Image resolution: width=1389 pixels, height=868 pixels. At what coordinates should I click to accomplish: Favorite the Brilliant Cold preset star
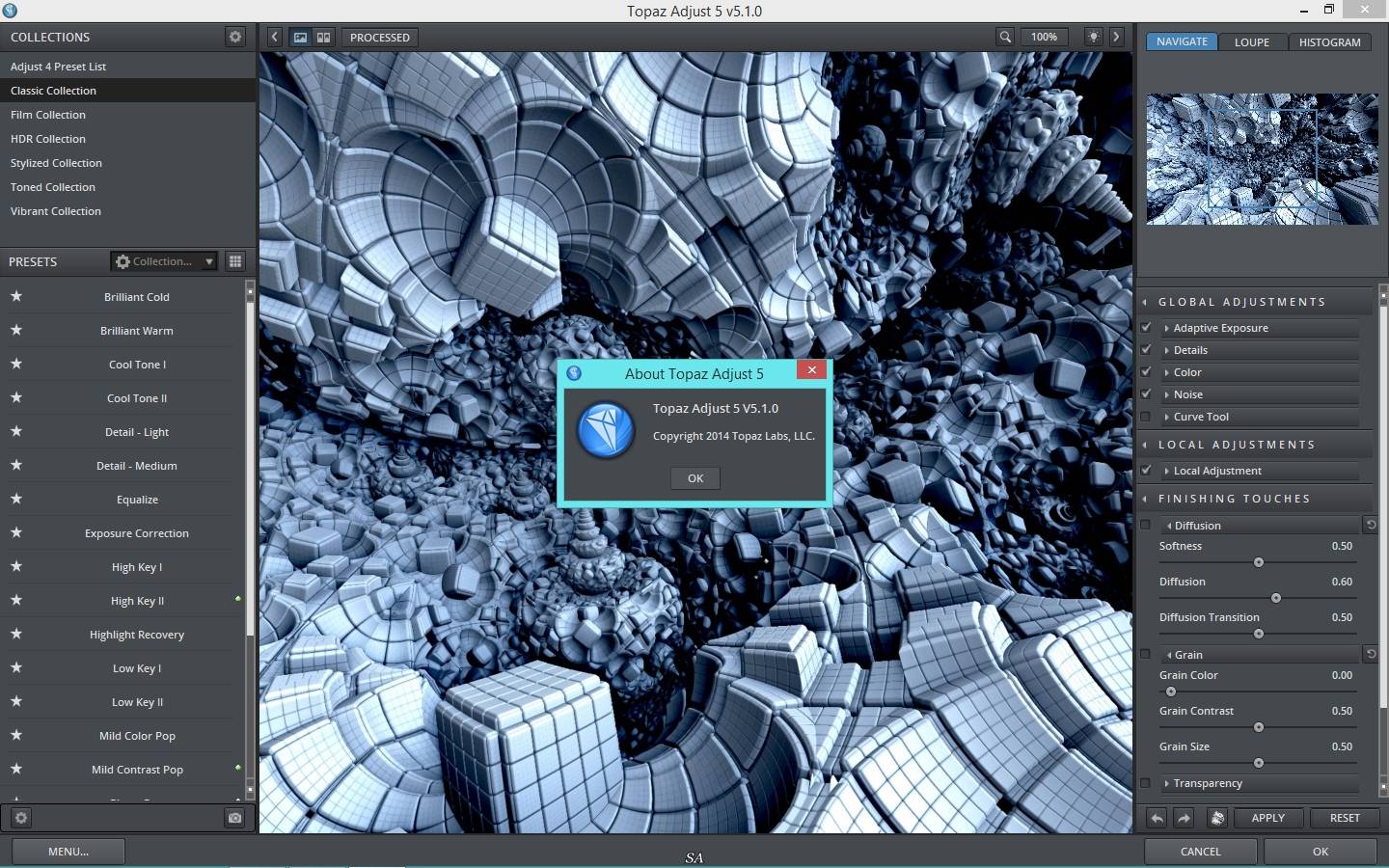coord(16,296)
